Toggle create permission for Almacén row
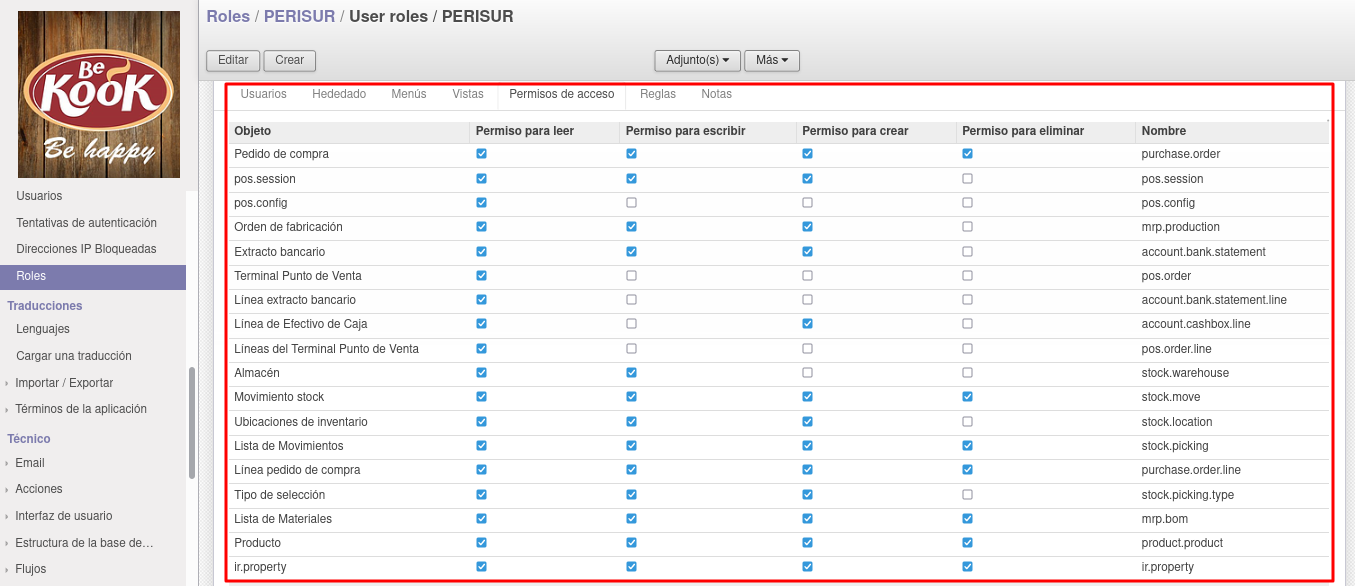 (807, 373)
